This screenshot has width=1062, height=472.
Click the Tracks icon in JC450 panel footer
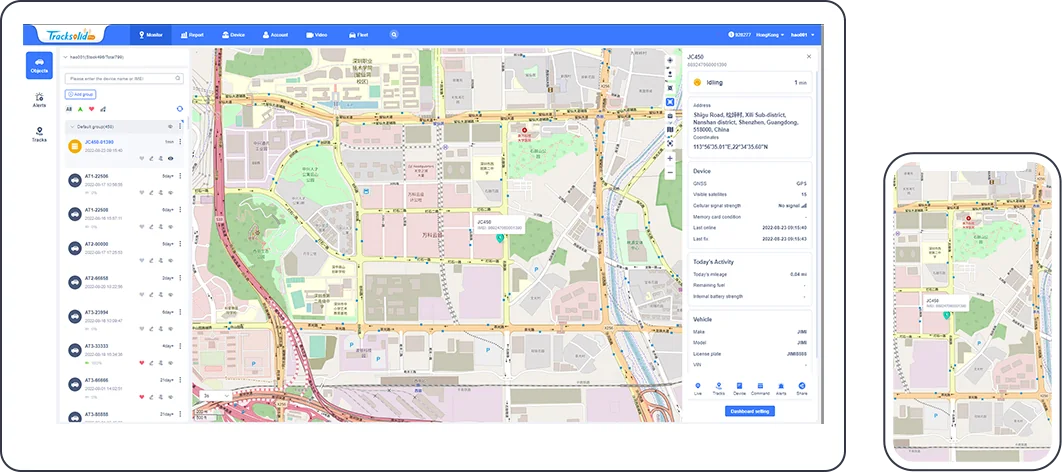click(x=719, y=387)
